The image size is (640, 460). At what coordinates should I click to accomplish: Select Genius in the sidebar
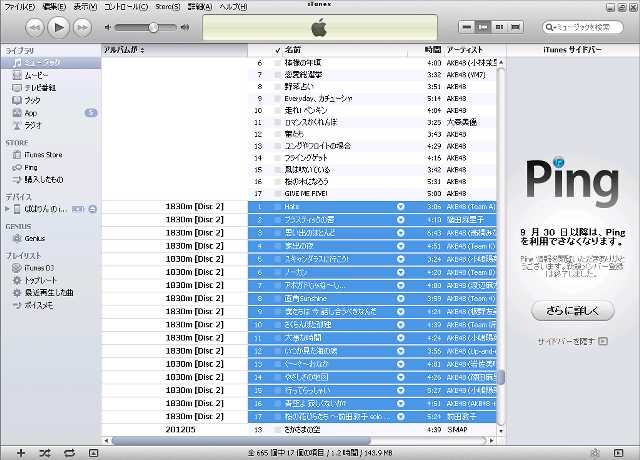point(35,238)
